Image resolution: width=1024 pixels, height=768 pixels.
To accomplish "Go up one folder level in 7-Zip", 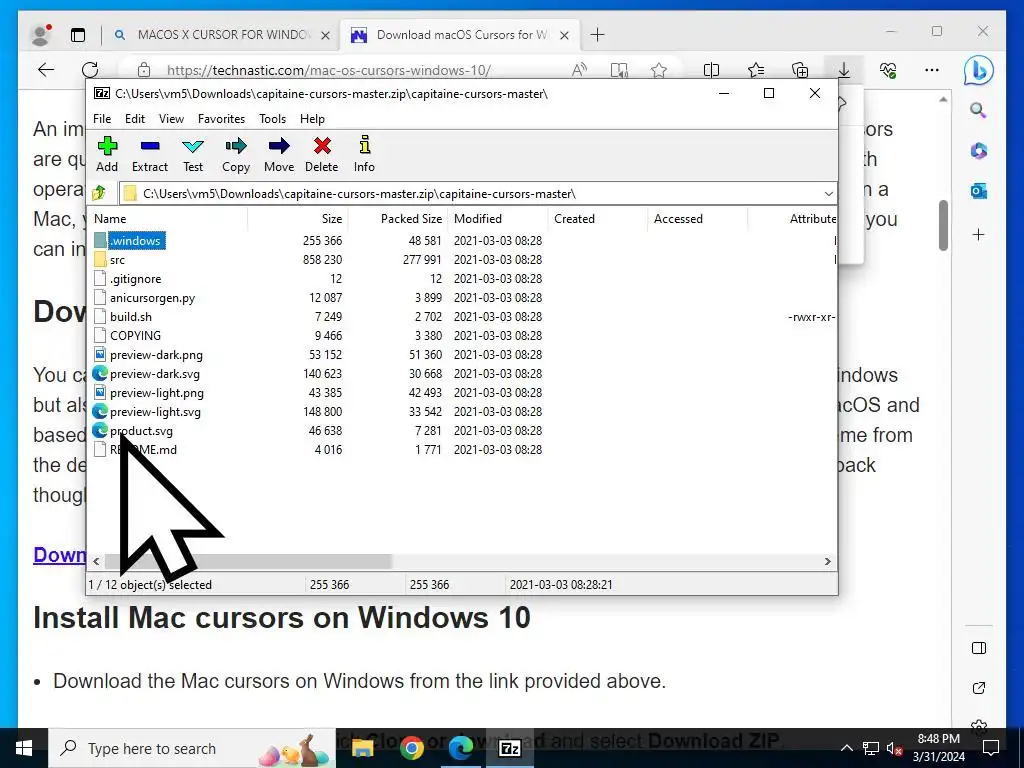I will point(99,193).
